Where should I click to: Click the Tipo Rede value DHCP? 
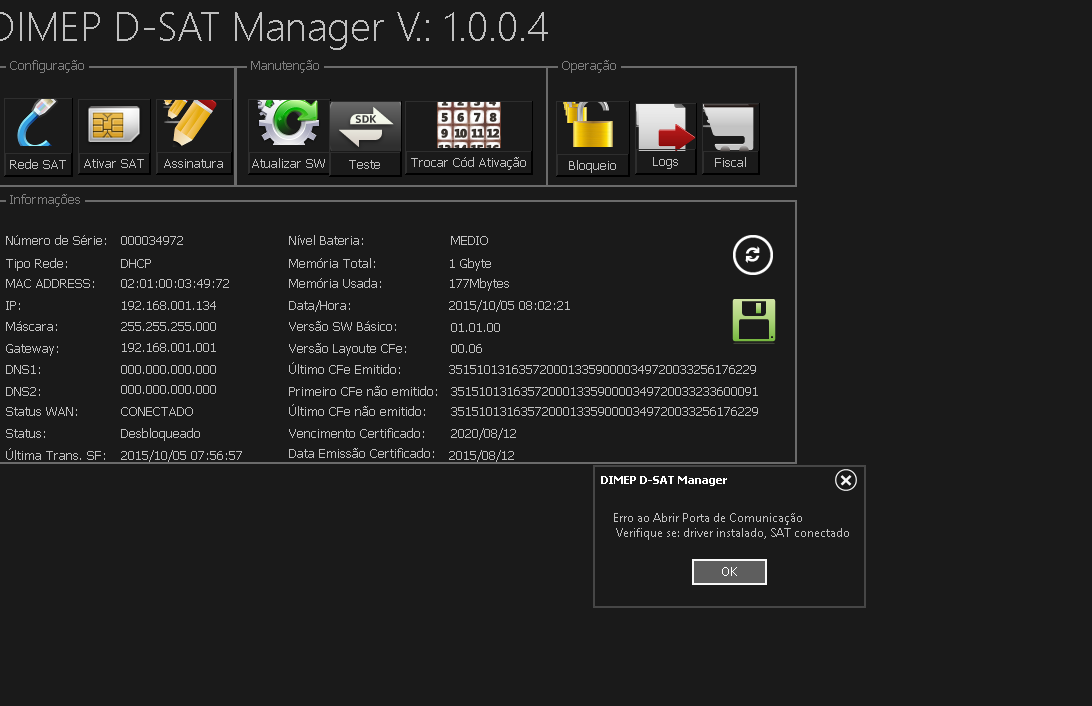point(136,264)
